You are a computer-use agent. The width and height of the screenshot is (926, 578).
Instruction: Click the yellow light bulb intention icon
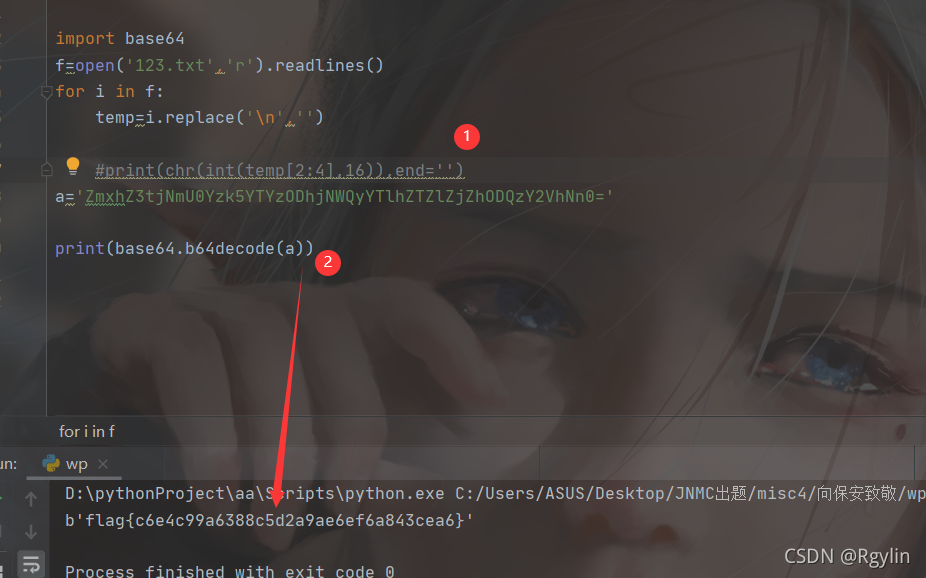tap(73, 166)
